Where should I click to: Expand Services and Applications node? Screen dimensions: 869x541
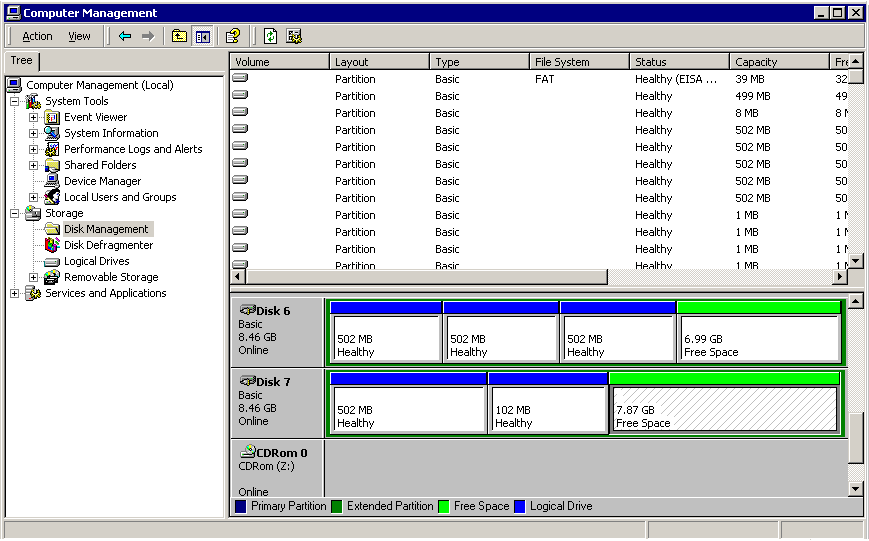15,293
